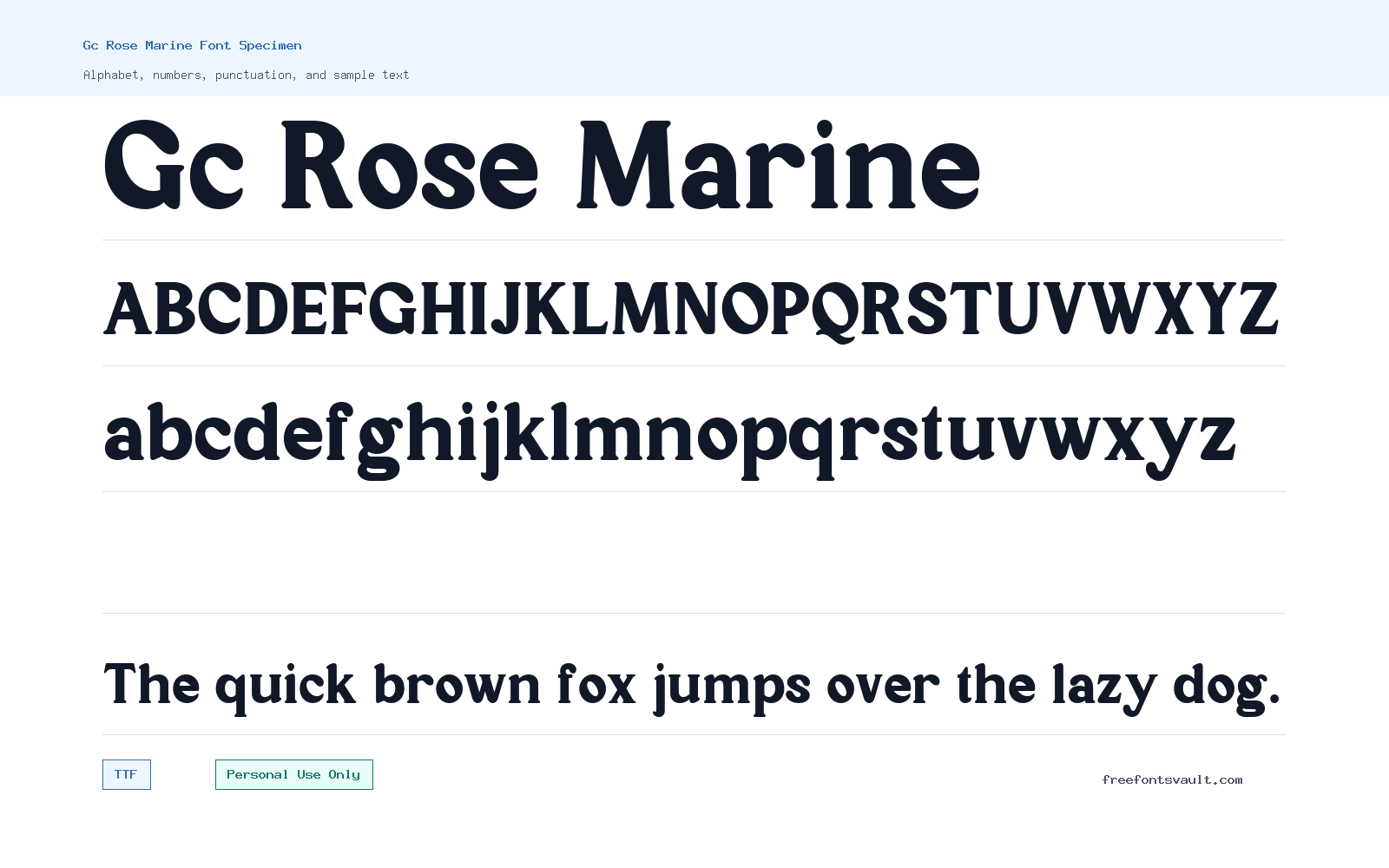This screenshot has width=1389, height=868.
Task: Click the 'Personal Use Only' license badge
Action: coord(294,774)
